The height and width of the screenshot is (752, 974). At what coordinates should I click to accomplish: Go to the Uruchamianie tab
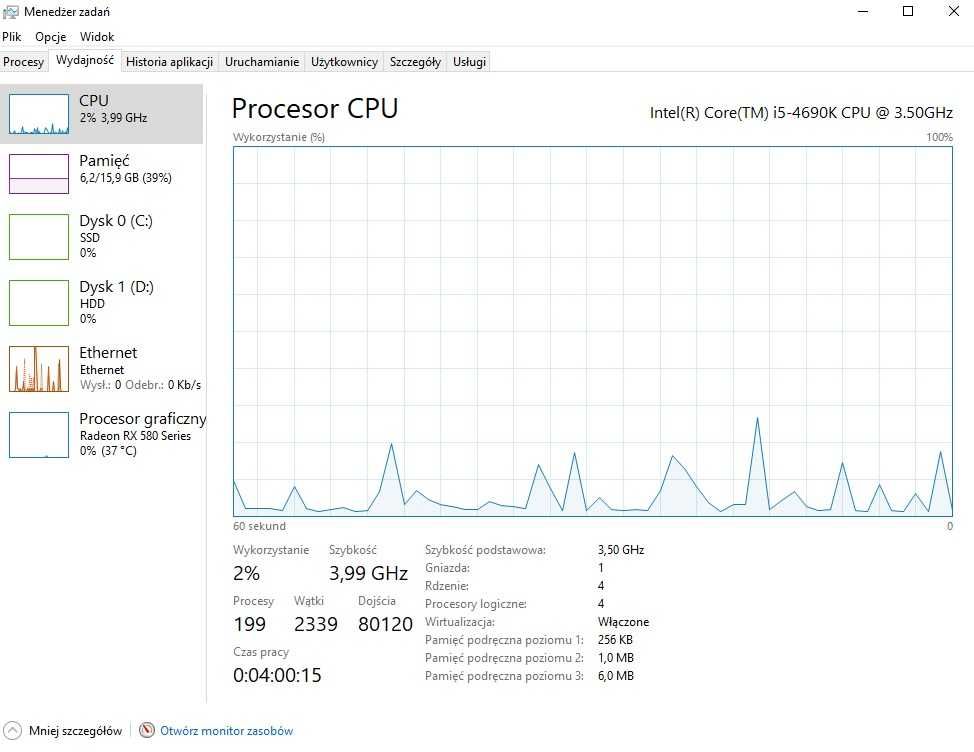coord(262,61)
